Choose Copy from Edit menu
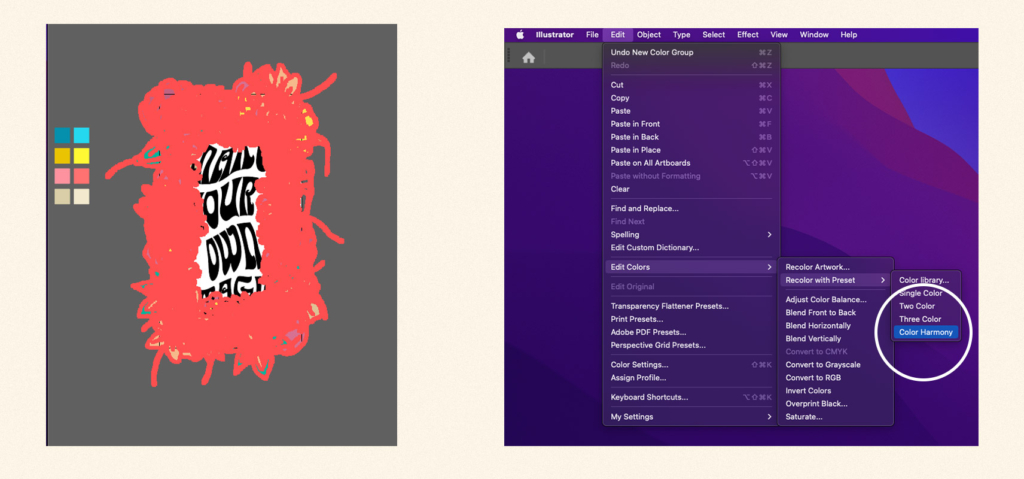The width and height of the screenshot is (1024, 479). tap(692, 98)
